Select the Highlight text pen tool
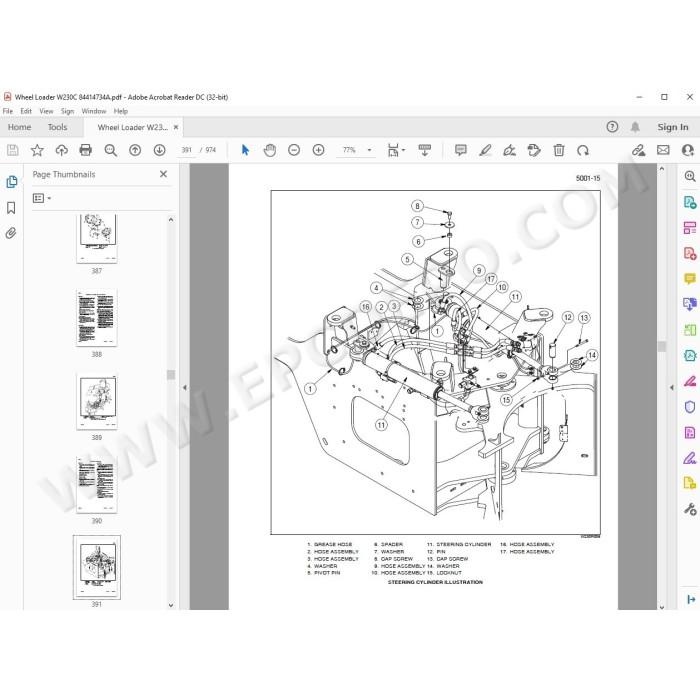 click(485, 150)
